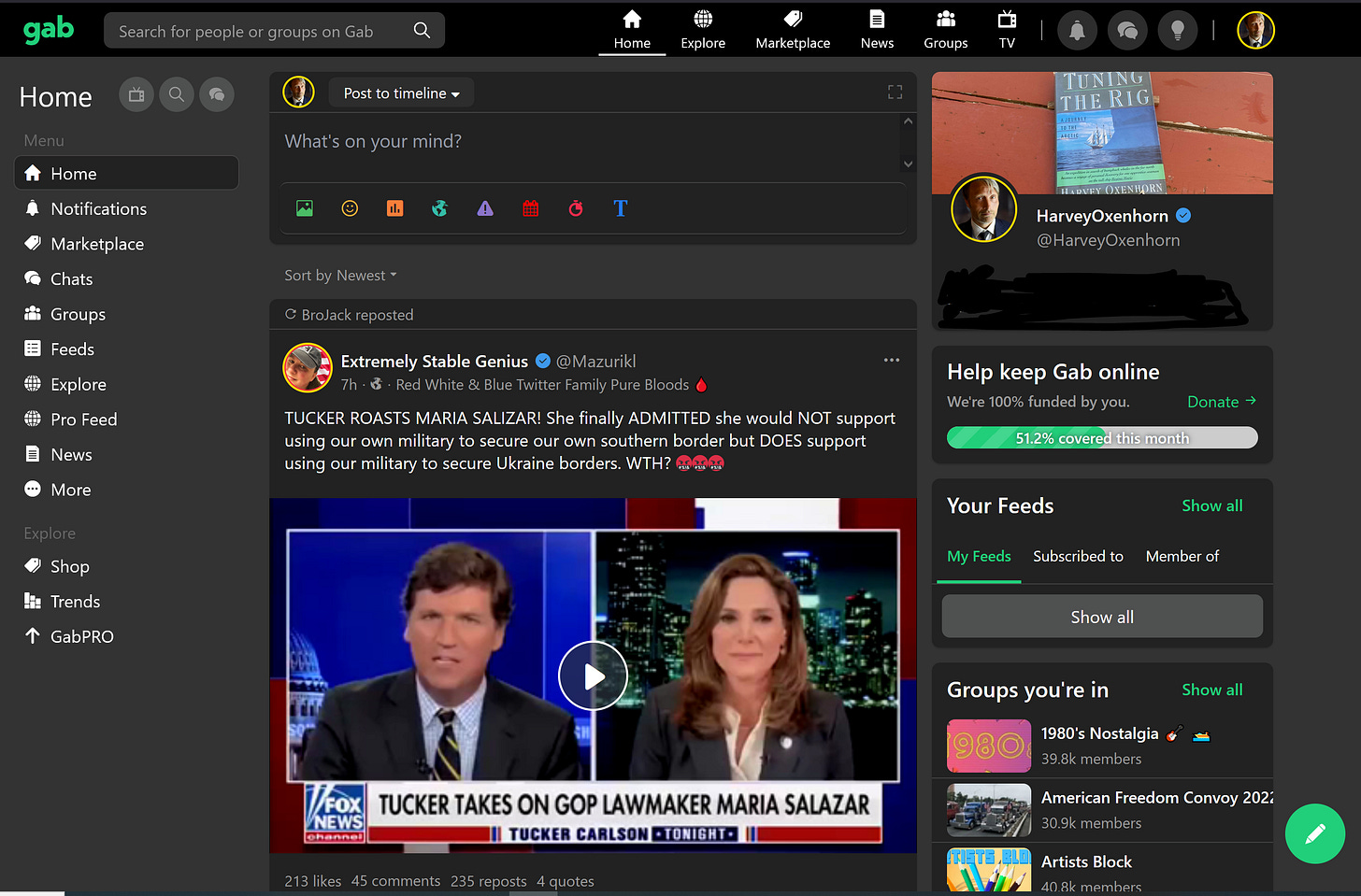Open Post to timeline dropdown
The width and height of the screenshot is (1361, 896).
(x=401, y=93)
